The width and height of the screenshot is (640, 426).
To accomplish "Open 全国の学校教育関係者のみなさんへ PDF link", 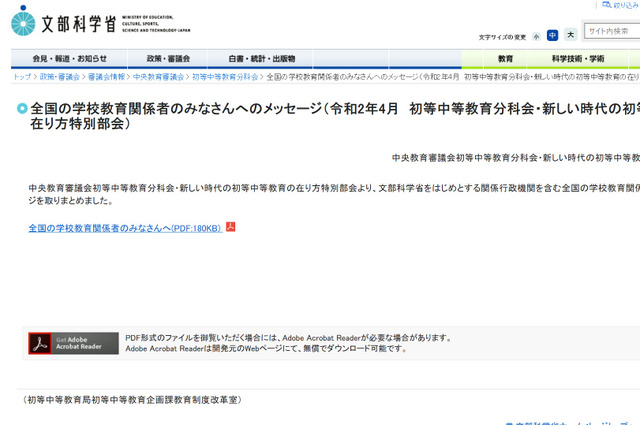I will click(x=125, y=228).
